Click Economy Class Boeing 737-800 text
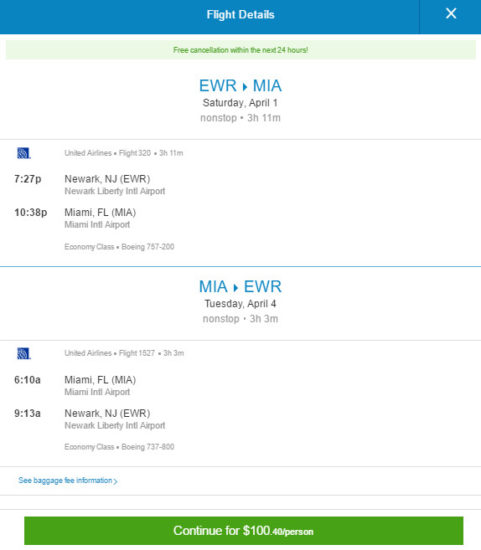 tap(119, 447)
